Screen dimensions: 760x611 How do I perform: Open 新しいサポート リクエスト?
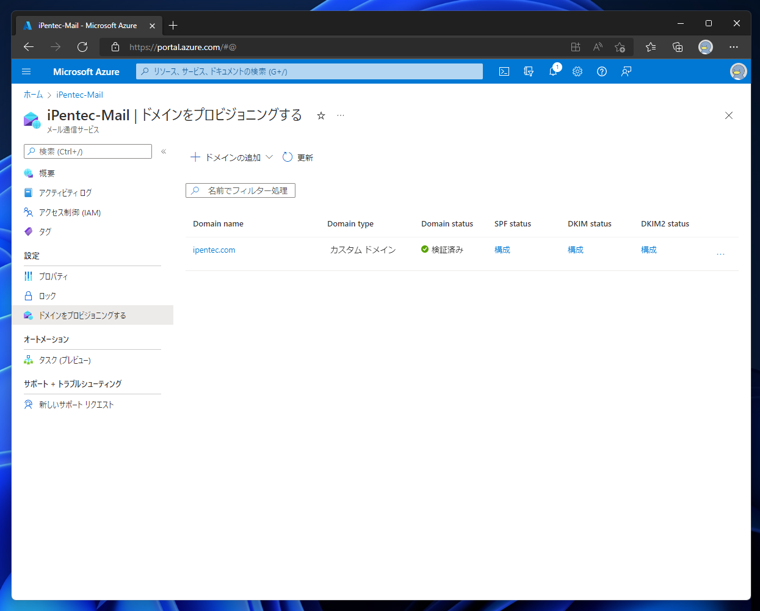[76, 405]
